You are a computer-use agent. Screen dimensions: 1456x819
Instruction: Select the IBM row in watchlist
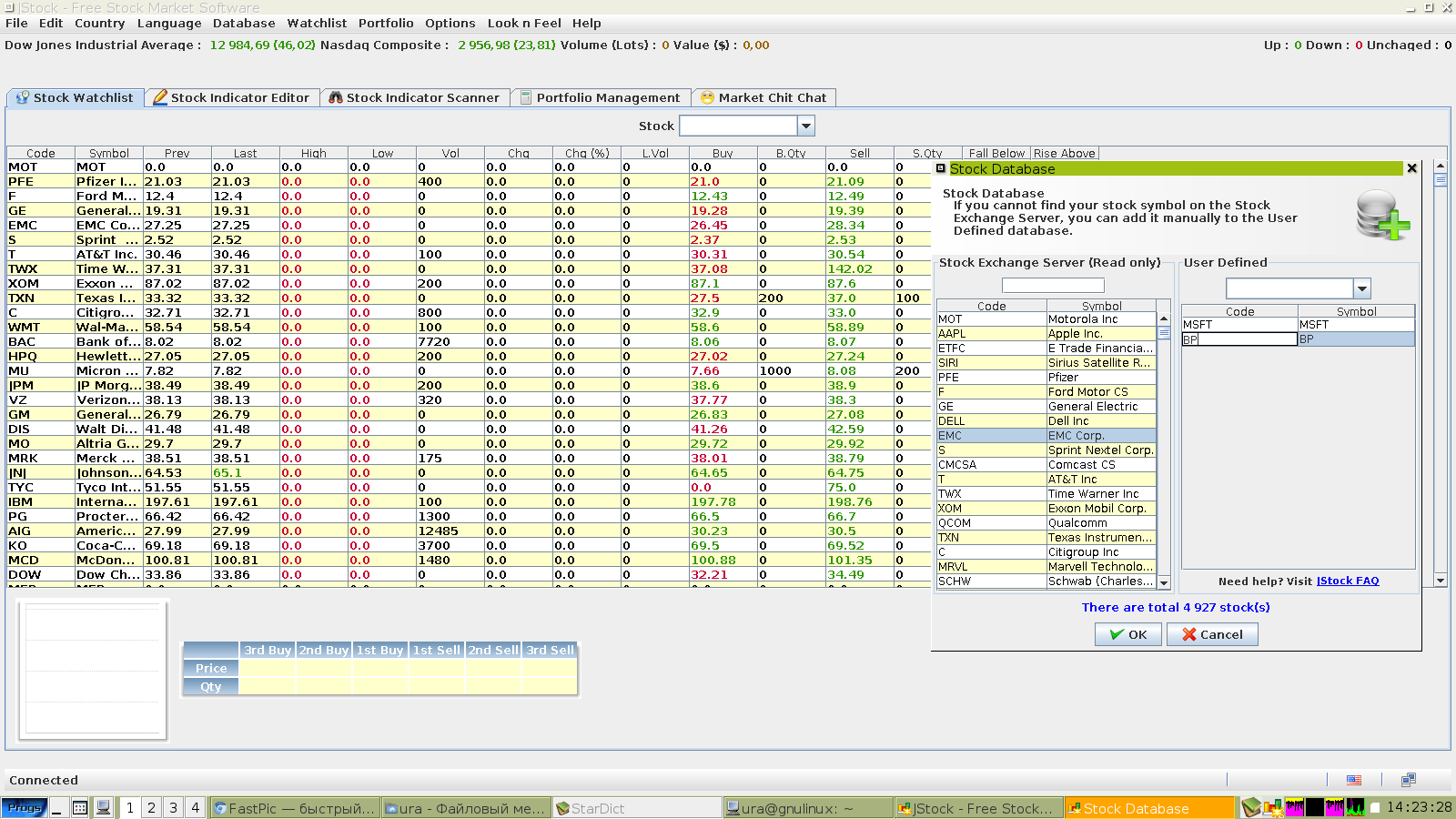coord(469,502)
